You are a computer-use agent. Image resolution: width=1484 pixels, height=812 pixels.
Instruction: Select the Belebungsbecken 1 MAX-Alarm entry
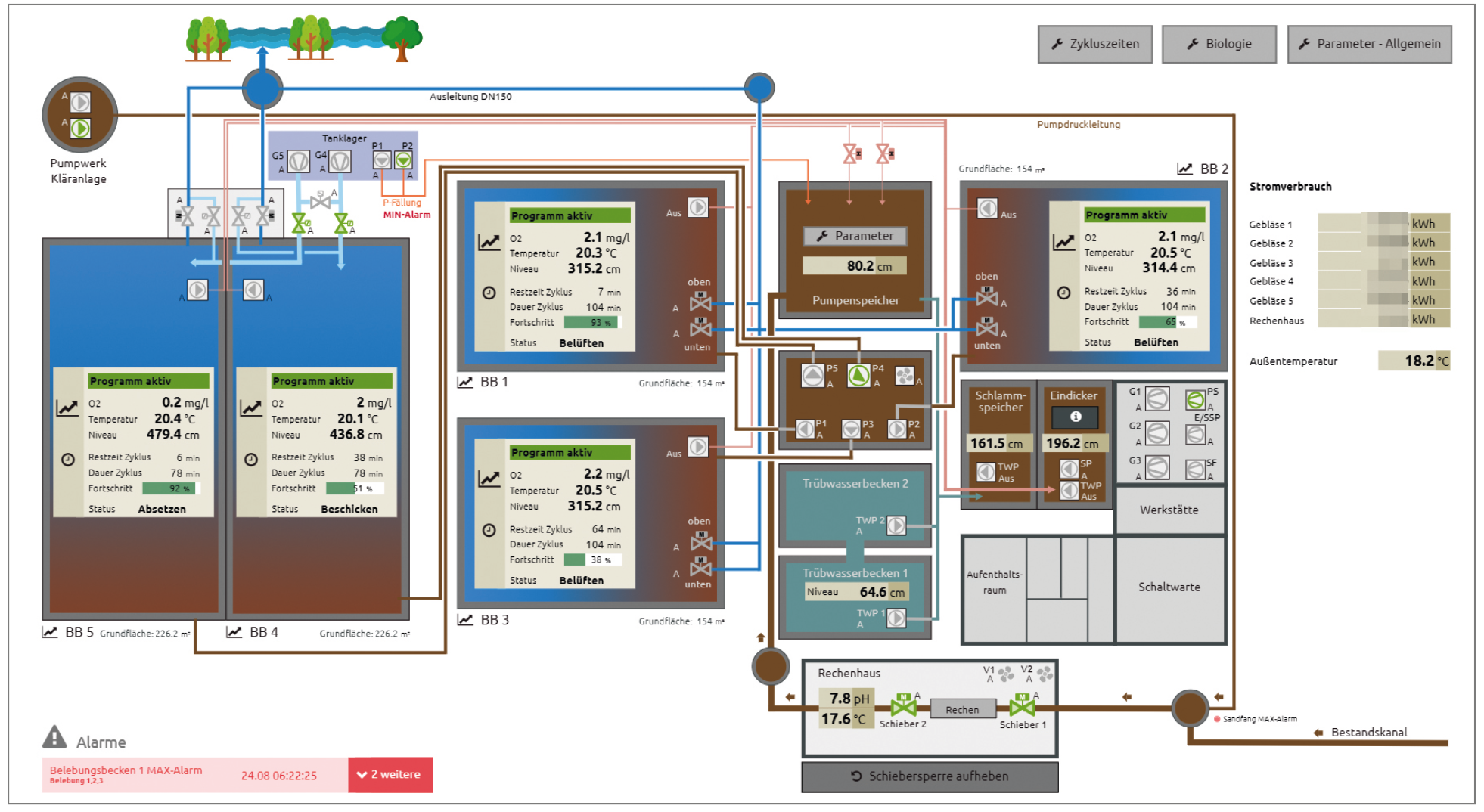pos(195,775)
